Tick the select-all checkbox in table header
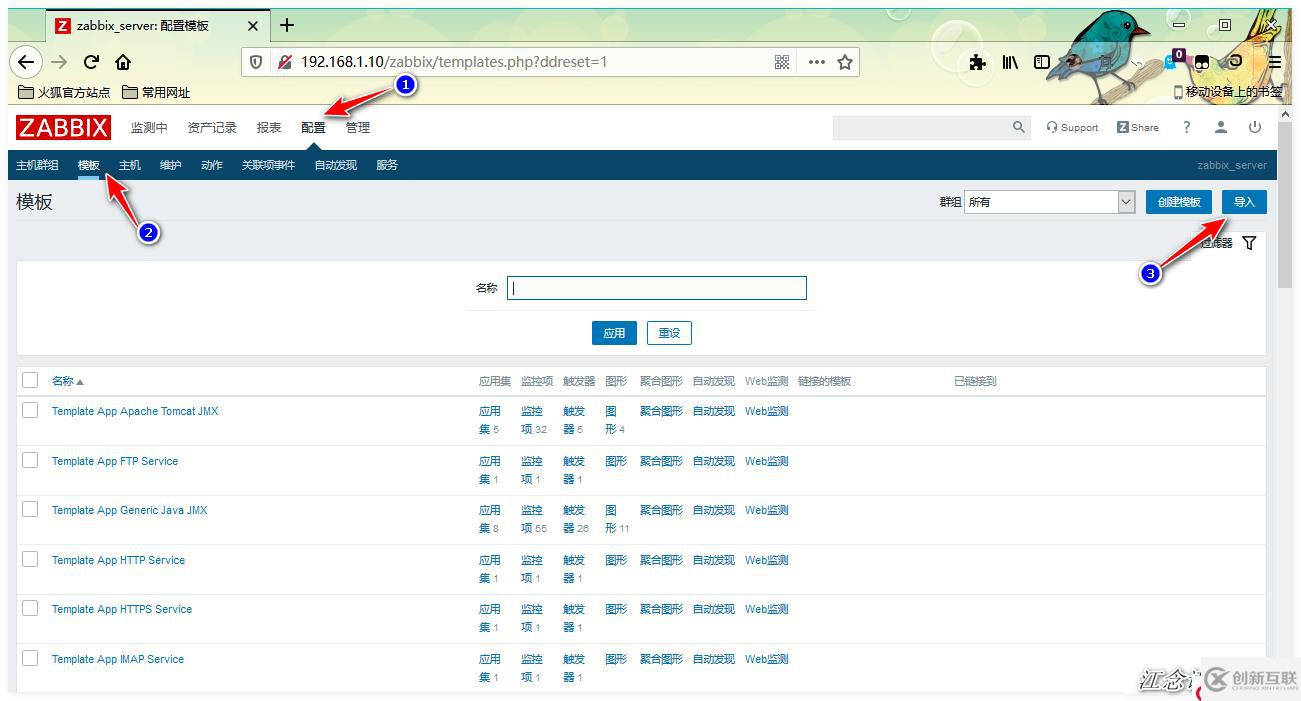This screenshot has height=701, width=1301. (30, 380)
